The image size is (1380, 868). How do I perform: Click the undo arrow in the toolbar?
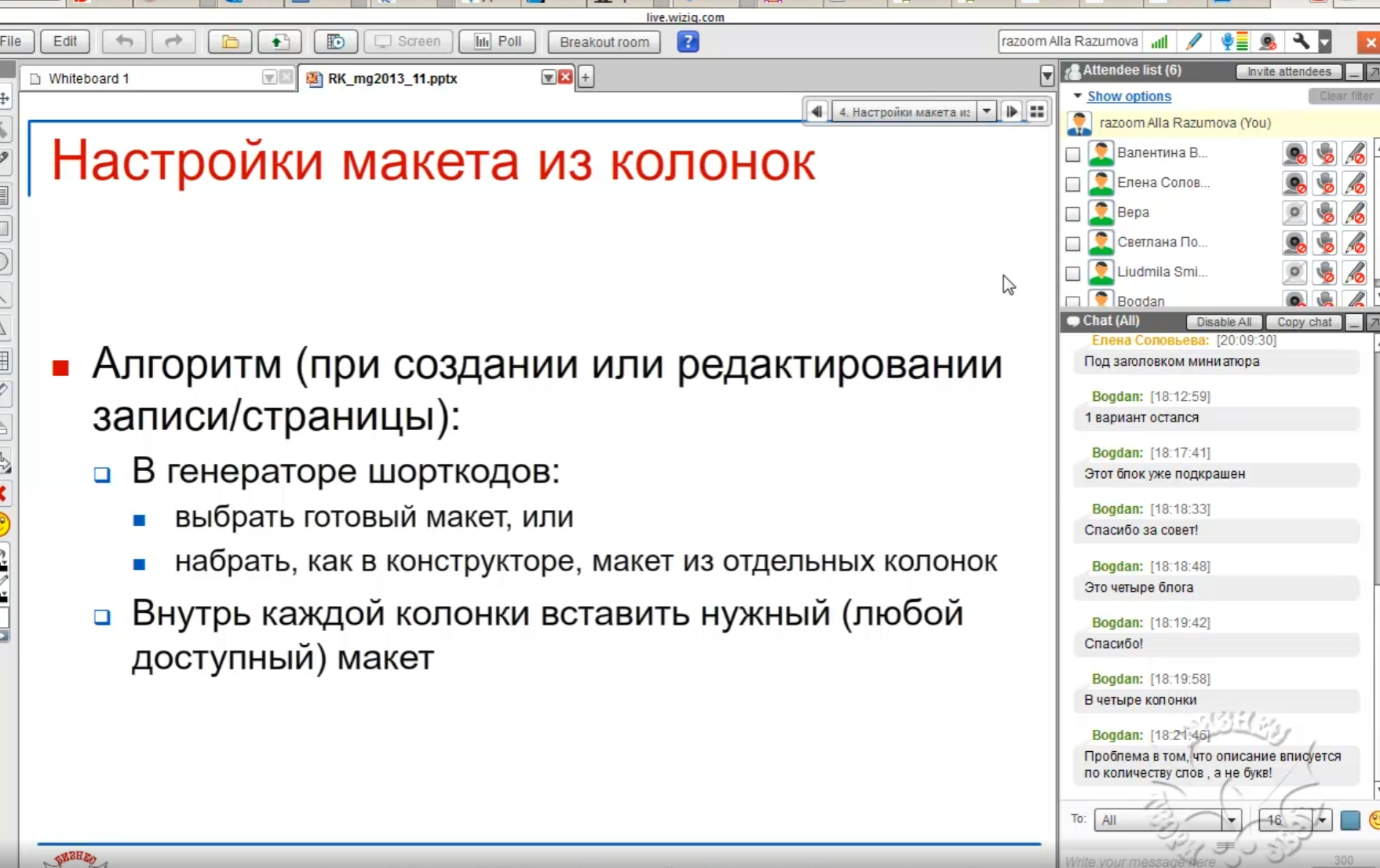click(124, 42)
